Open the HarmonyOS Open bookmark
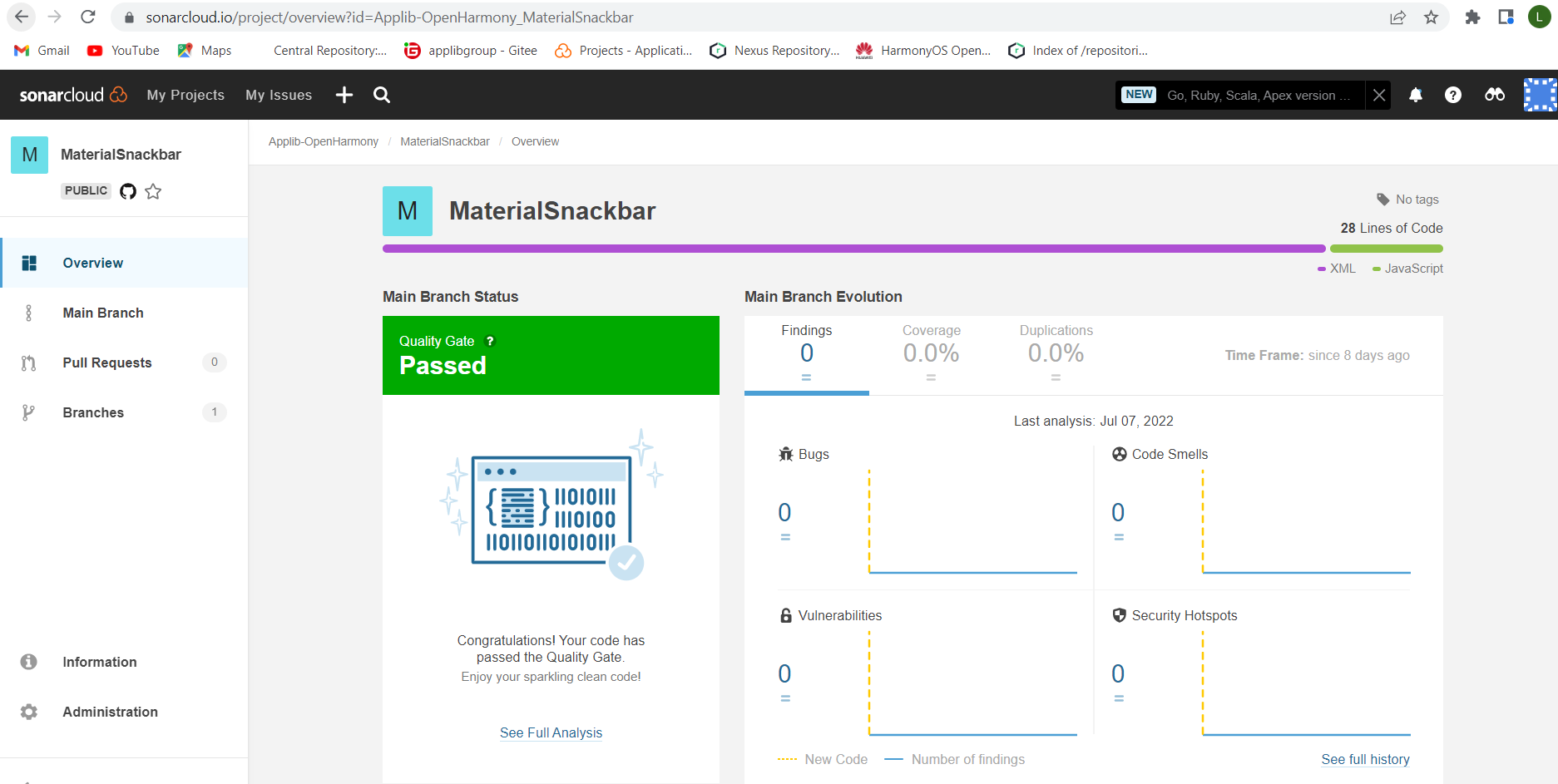1558x784 pixels. 923,51
